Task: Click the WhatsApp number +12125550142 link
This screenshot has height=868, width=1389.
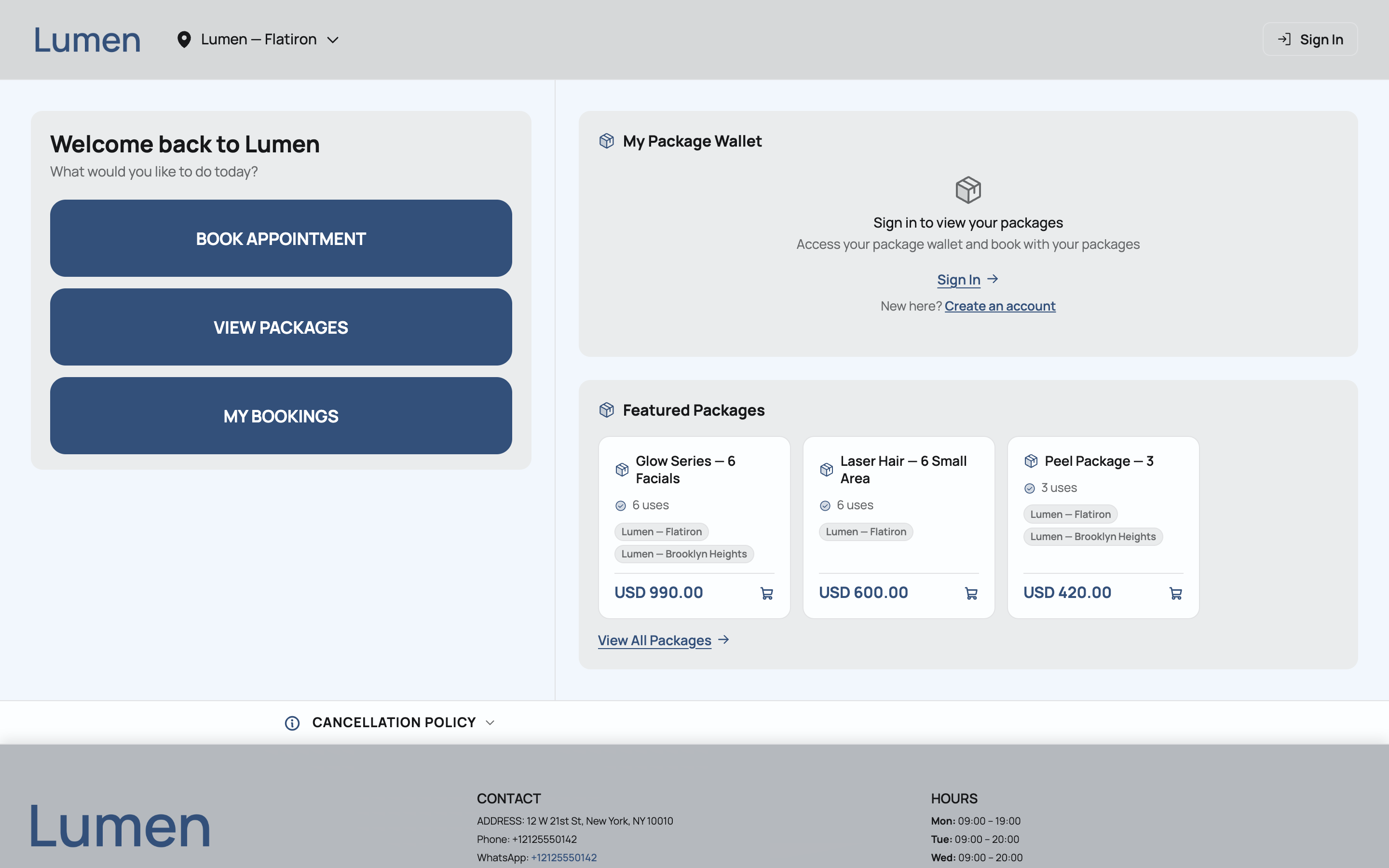Action: (x=564, y=857)
